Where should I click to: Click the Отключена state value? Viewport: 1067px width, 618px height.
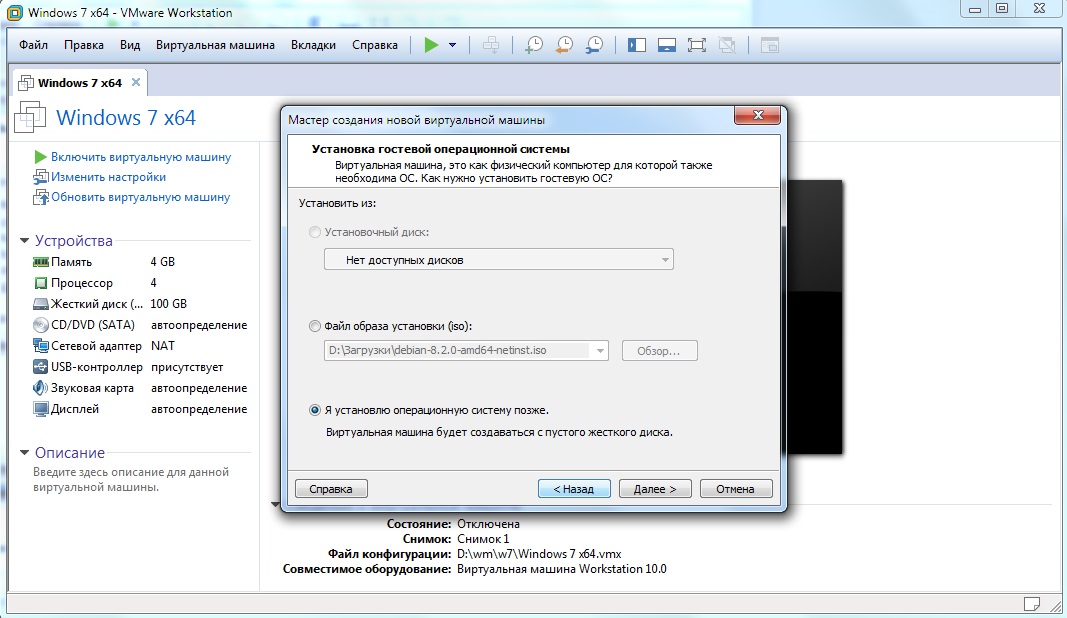pyautogui.click(x=488, y=524)
